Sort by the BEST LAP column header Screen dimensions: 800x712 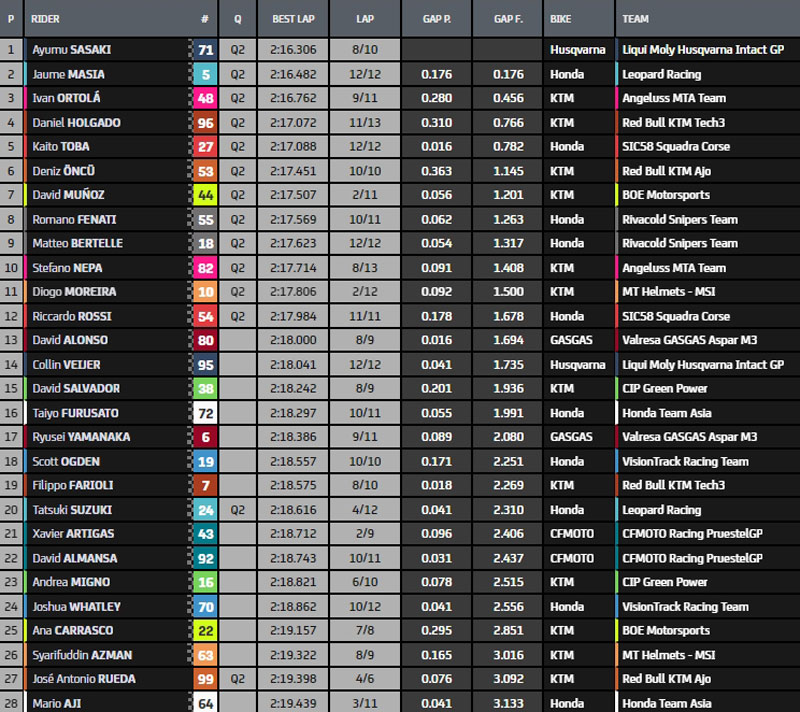point(293,19)
